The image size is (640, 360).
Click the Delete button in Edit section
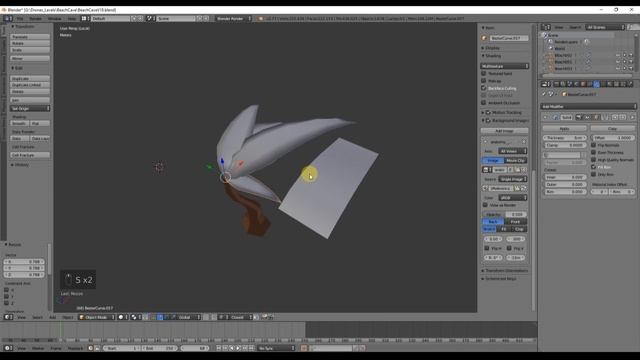[30, 91]
